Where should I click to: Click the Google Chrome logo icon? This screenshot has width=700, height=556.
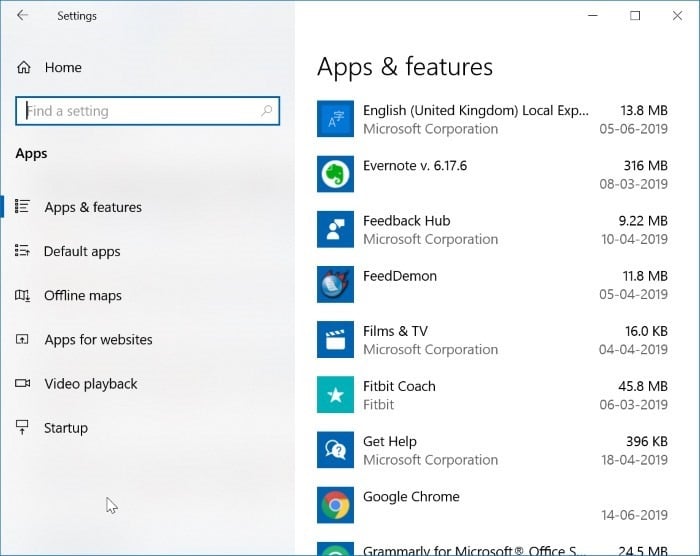pos(335,505)
